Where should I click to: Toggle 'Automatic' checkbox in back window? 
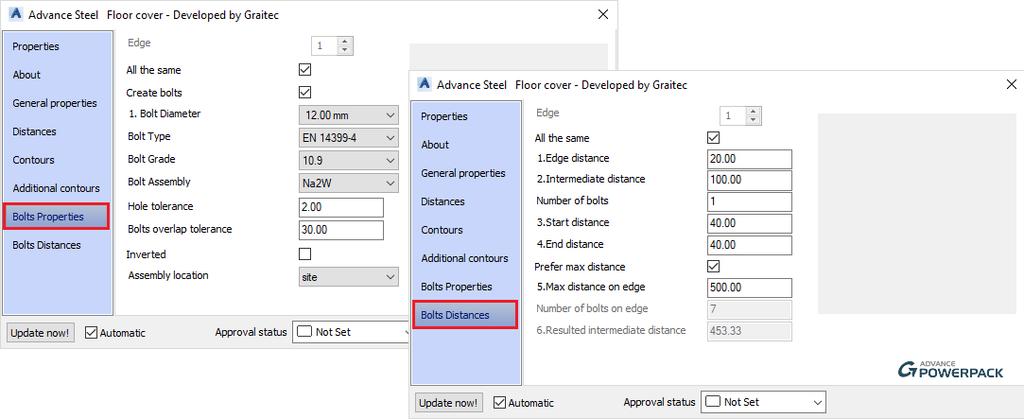(91, 332)
